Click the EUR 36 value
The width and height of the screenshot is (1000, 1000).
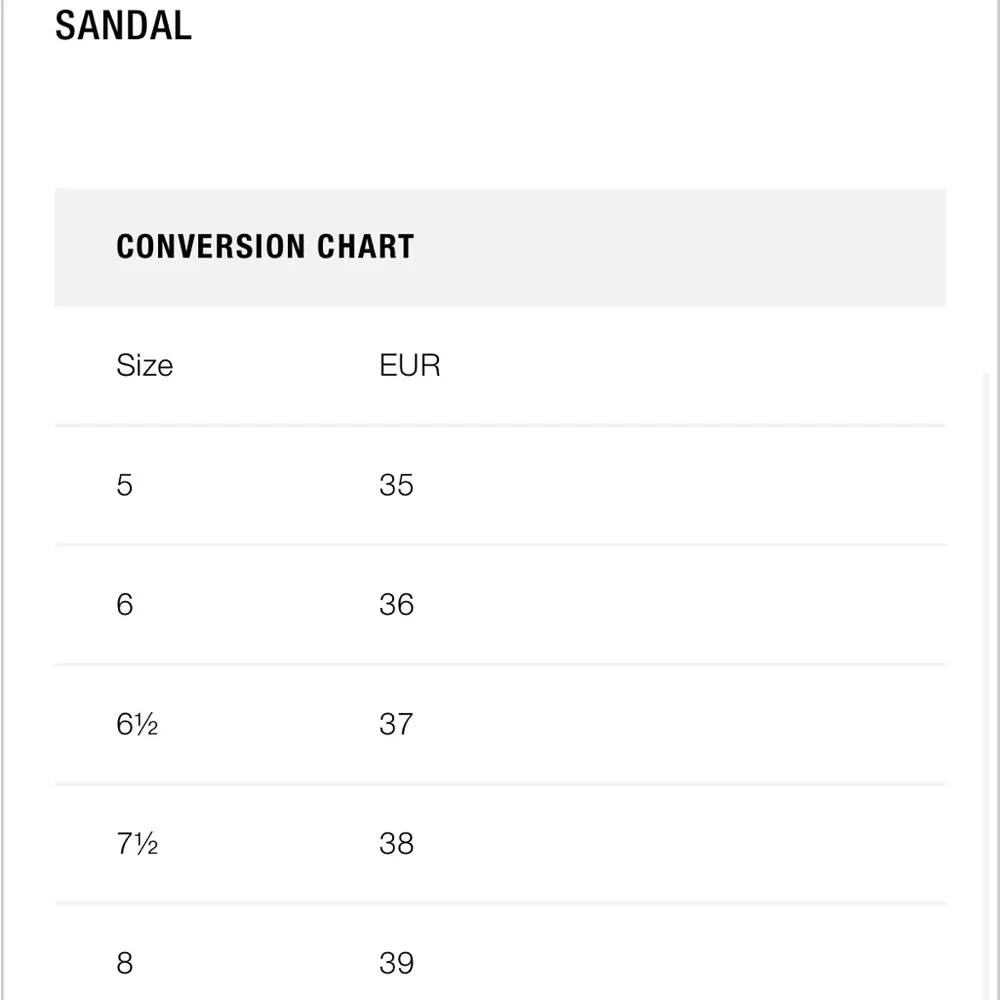[396, 604]
